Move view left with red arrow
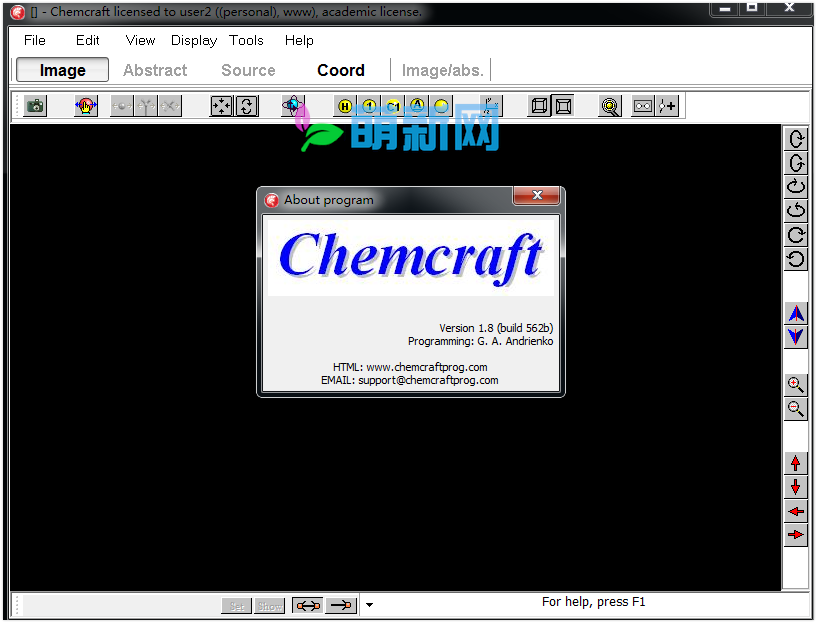The height and width of the screenshot is (623, 817). click(x=796, y=512)
